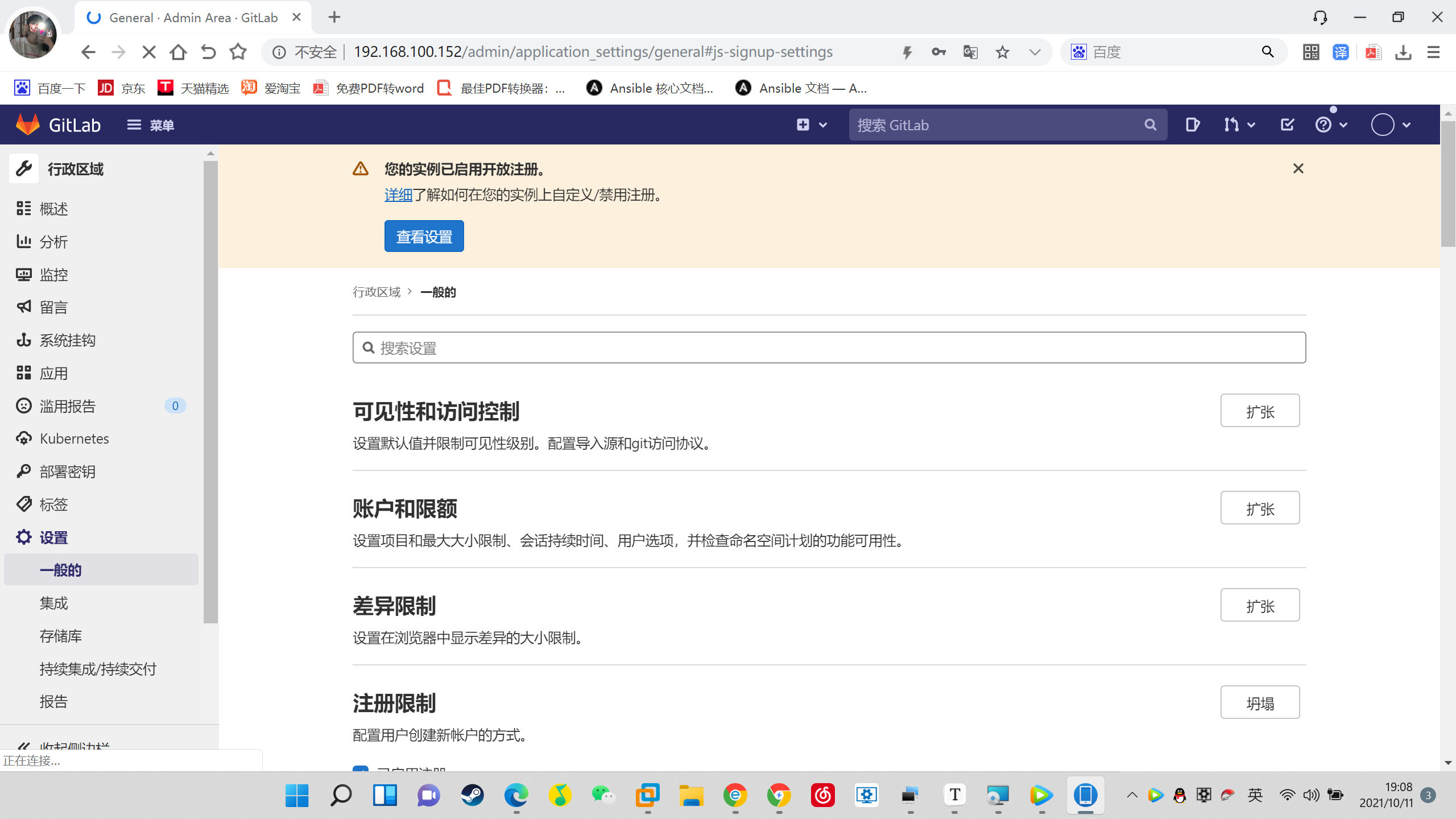This screenshot has width=1456, height=819.
Task: Dismiss the open registration warning banner
Action: point(1298,168)
